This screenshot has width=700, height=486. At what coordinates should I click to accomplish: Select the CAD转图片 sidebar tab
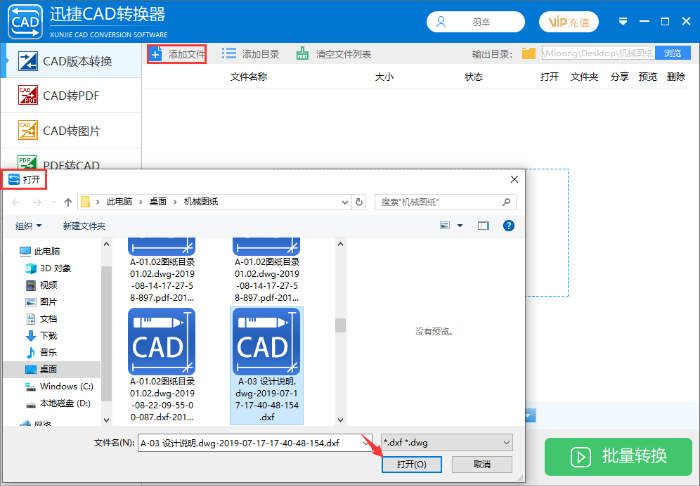click(71, 130)
